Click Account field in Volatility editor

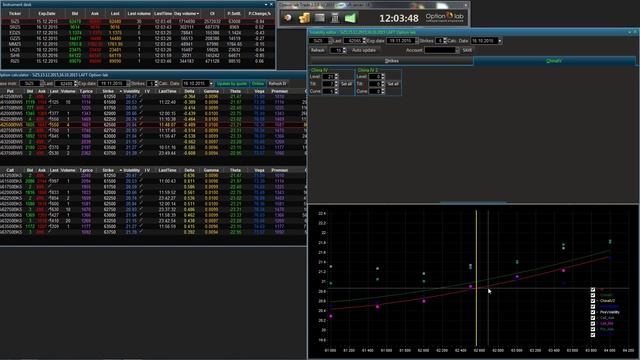point(440,50)
